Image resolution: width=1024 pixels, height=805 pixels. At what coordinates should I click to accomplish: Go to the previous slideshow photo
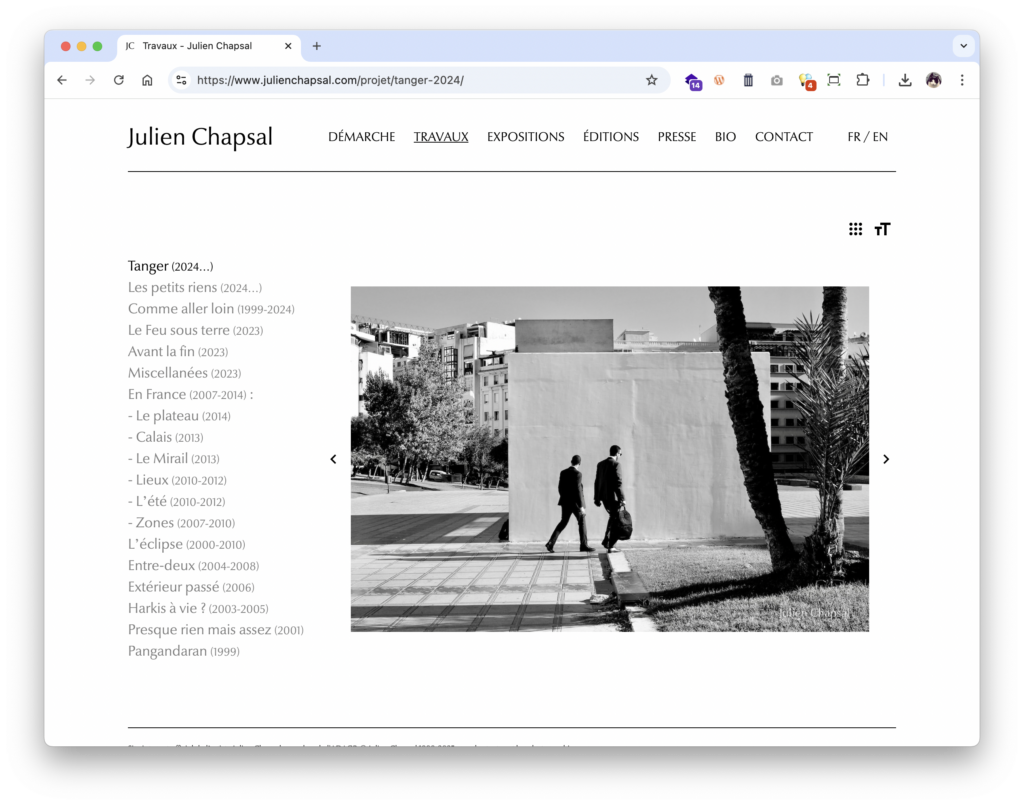pyautogui.click(x=334, y=459)
